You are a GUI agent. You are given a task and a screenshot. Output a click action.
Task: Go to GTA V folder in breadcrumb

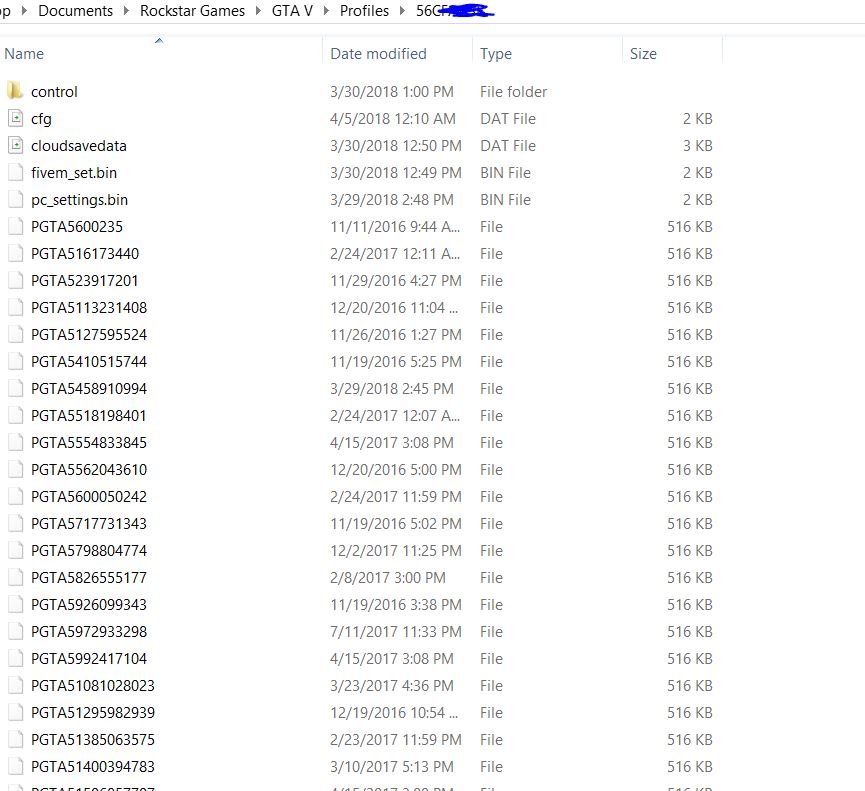click(292, 10)
